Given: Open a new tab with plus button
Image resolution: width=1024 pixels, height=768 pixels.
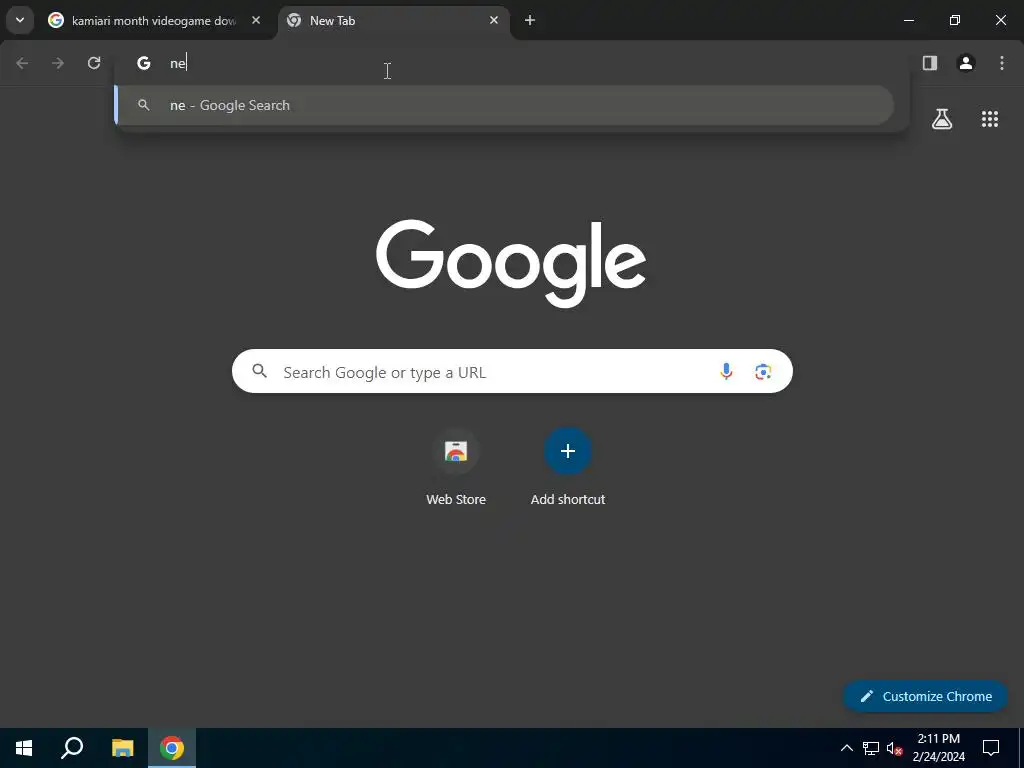Looking at the screenshot, I should coord(530,20).
